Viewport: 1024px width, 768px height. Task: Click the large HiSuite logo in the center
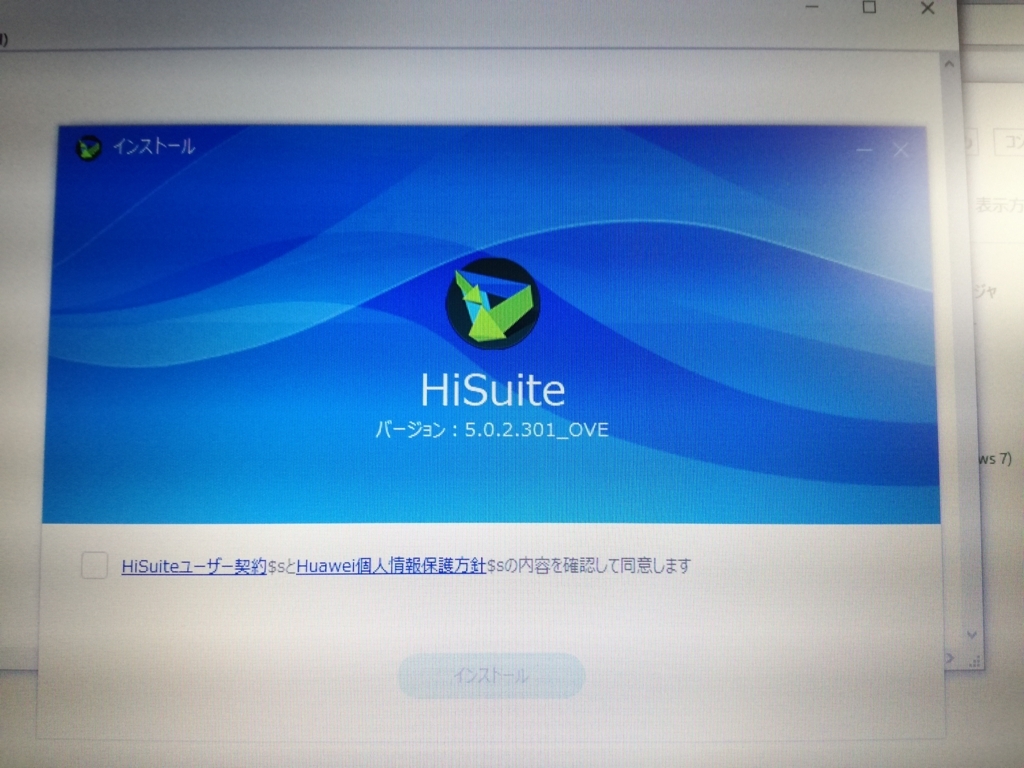tap(492, 303)
